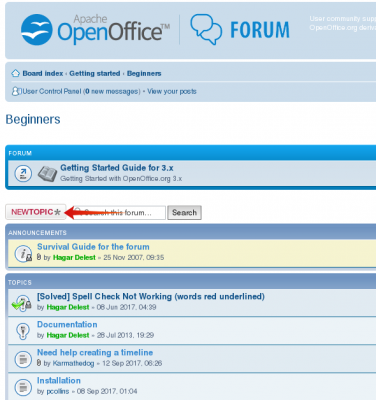Click Getting Started with OpenOffice.org 3.x description
376x400 pixels.
121,179
